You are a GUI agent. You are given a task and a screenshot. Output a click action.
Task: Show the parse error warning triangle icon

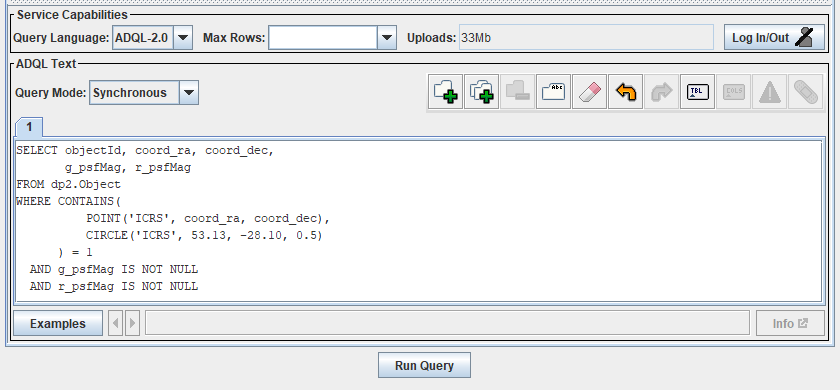pyautogui.click(x=769, y=92)
